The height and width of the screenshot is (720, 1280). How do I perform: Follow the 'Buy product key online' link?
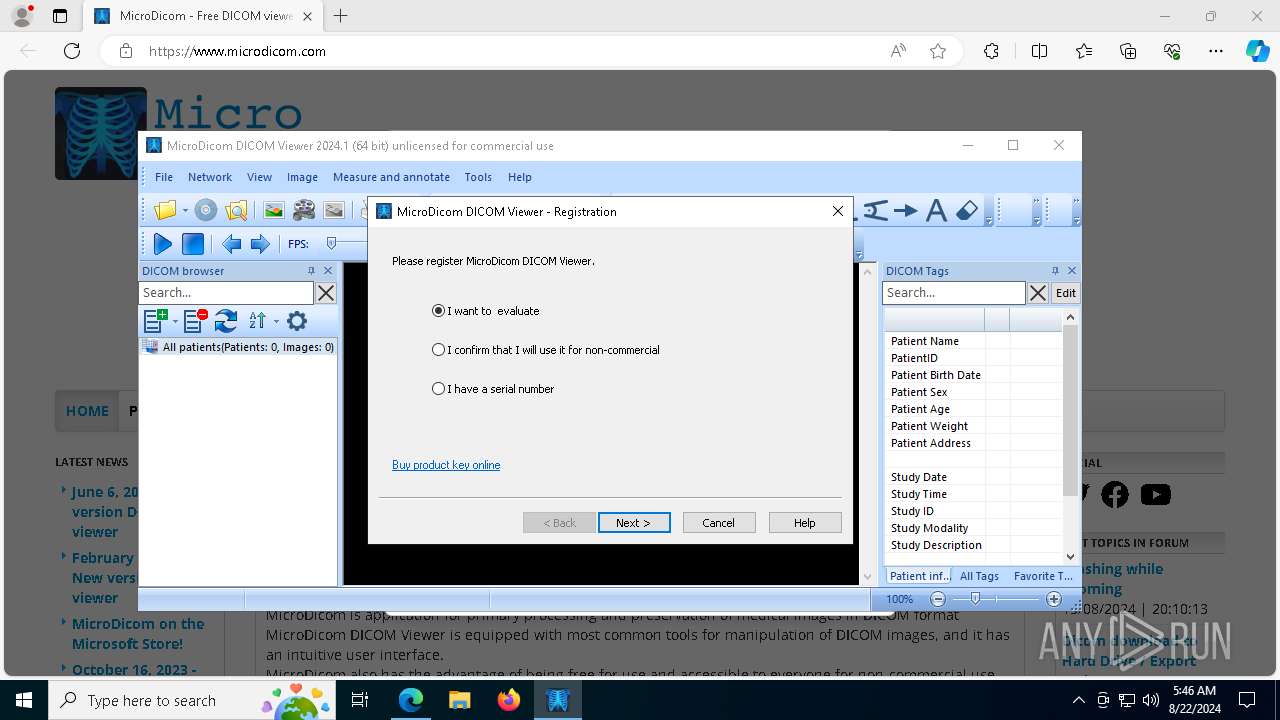click(x=446, y=465)
